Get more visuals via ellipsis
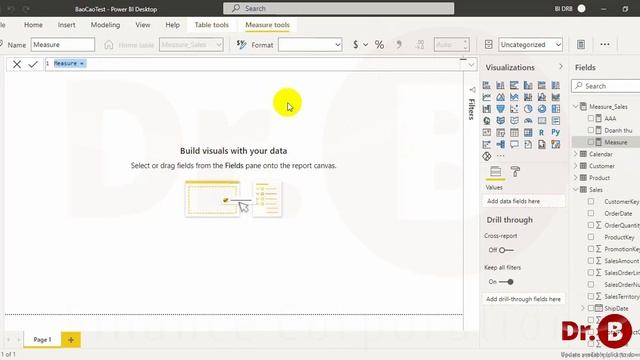 [x=500, y=156]
